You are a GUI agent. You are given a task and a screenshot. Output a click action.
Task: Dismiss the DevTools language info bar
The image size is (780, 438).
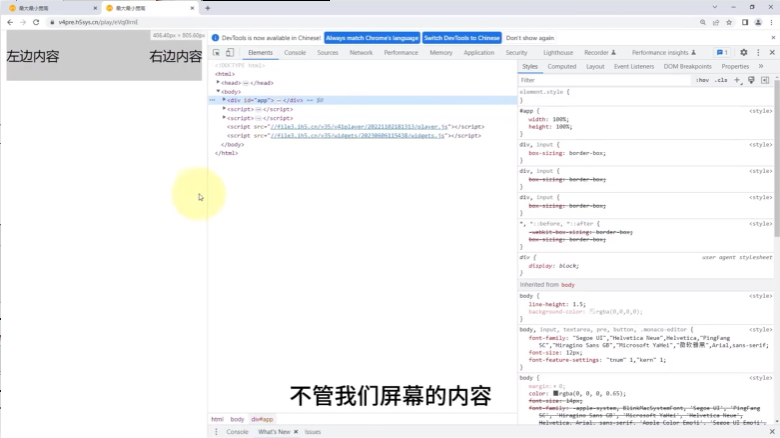tap(773, 38)
